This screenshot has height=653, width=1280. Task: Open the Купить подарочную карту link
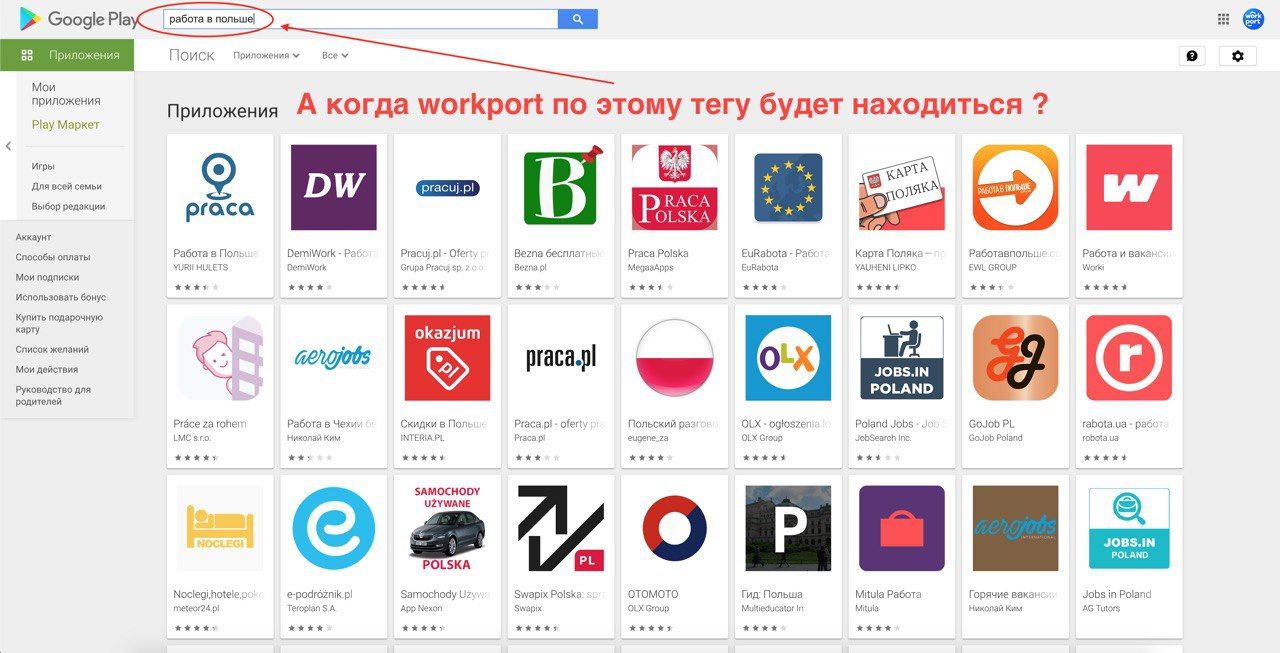tap(59, 323)
